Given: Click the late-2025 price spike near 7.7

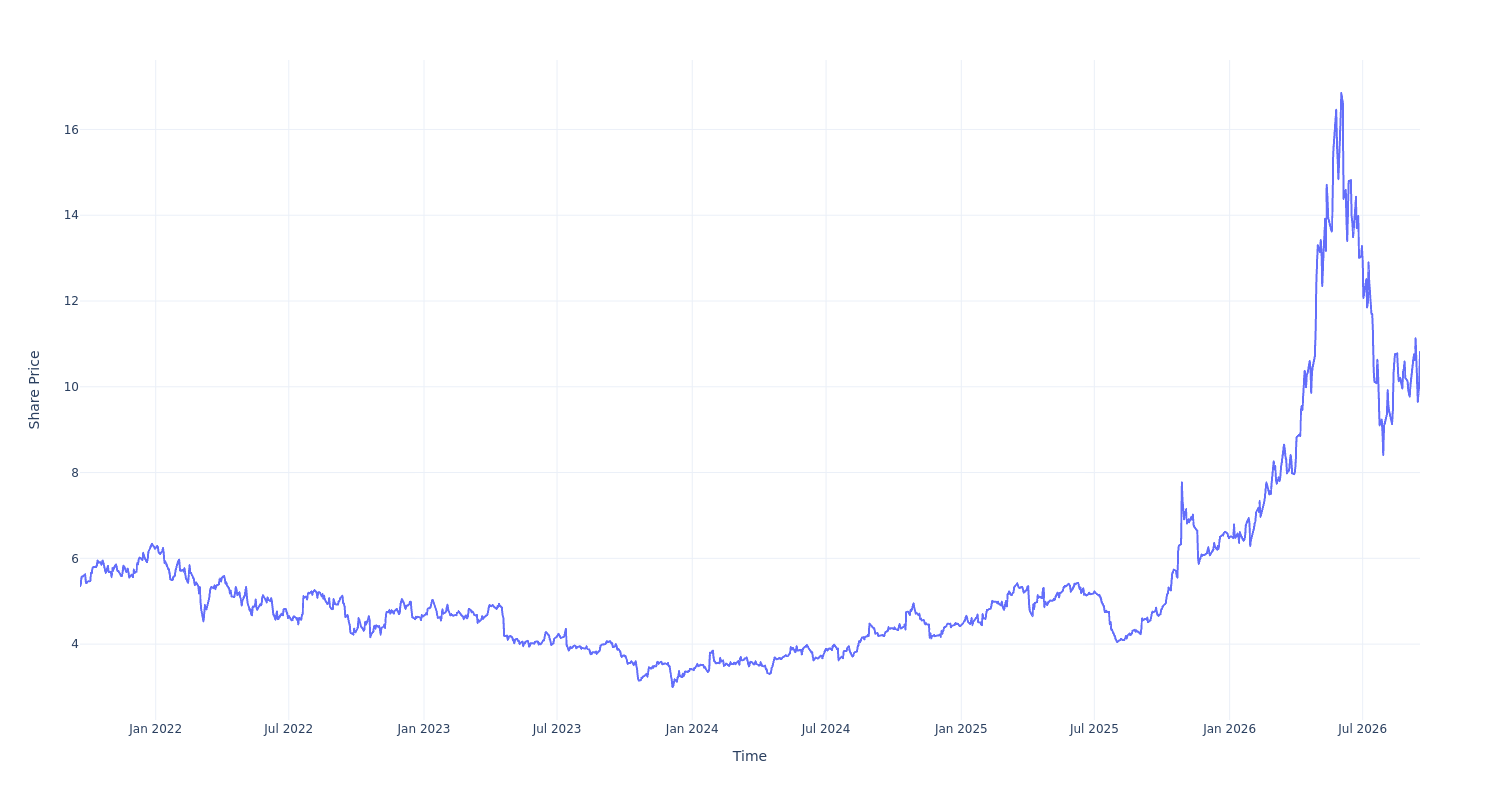Looking at the screenshot, I should (1181, 483).
